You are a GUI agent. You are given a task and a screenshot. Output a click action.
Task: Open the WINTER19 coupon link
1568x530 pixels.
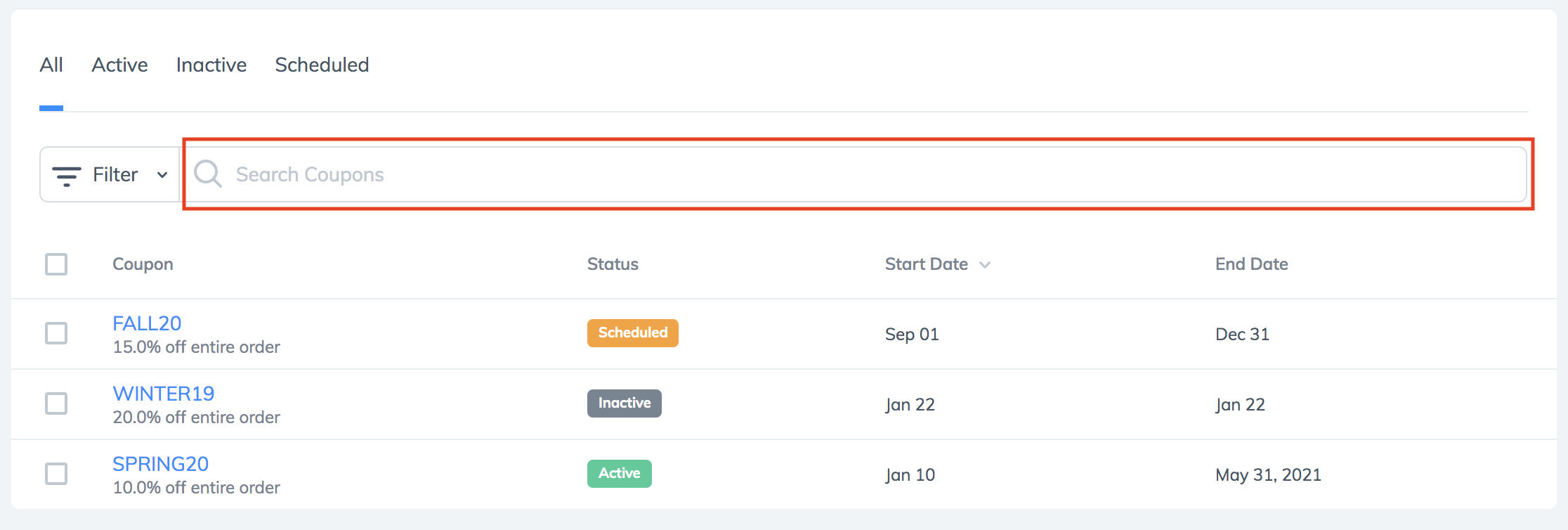(164, 394)
